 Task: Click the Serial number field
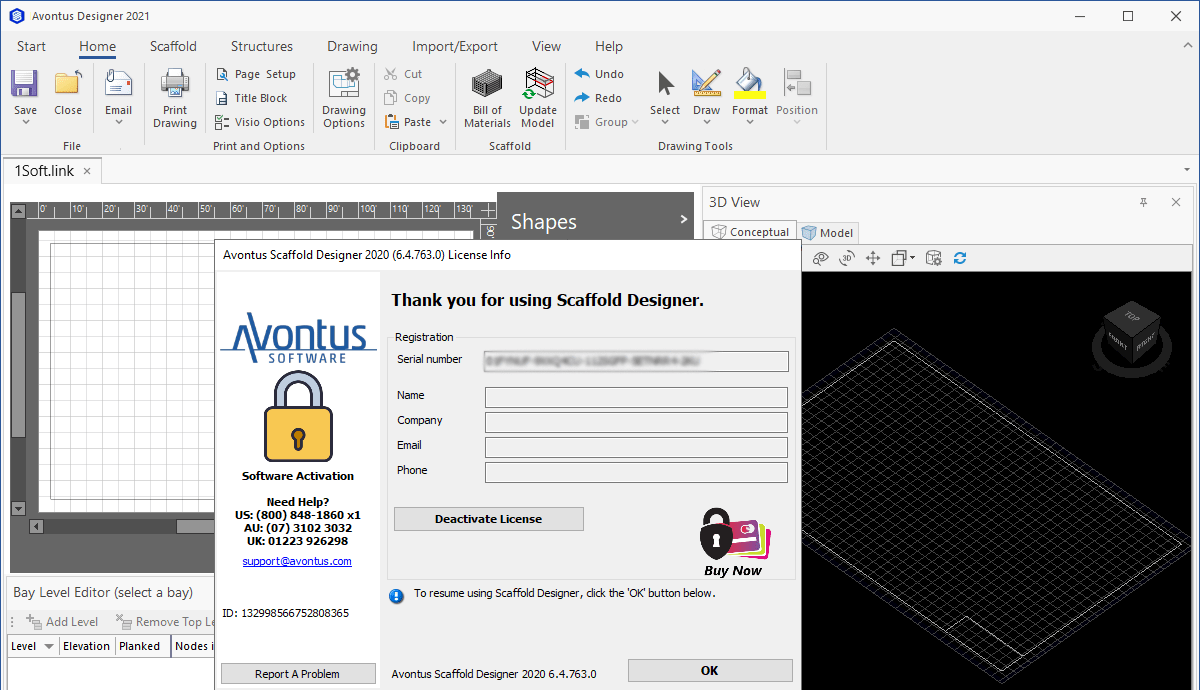coord(636,361)
